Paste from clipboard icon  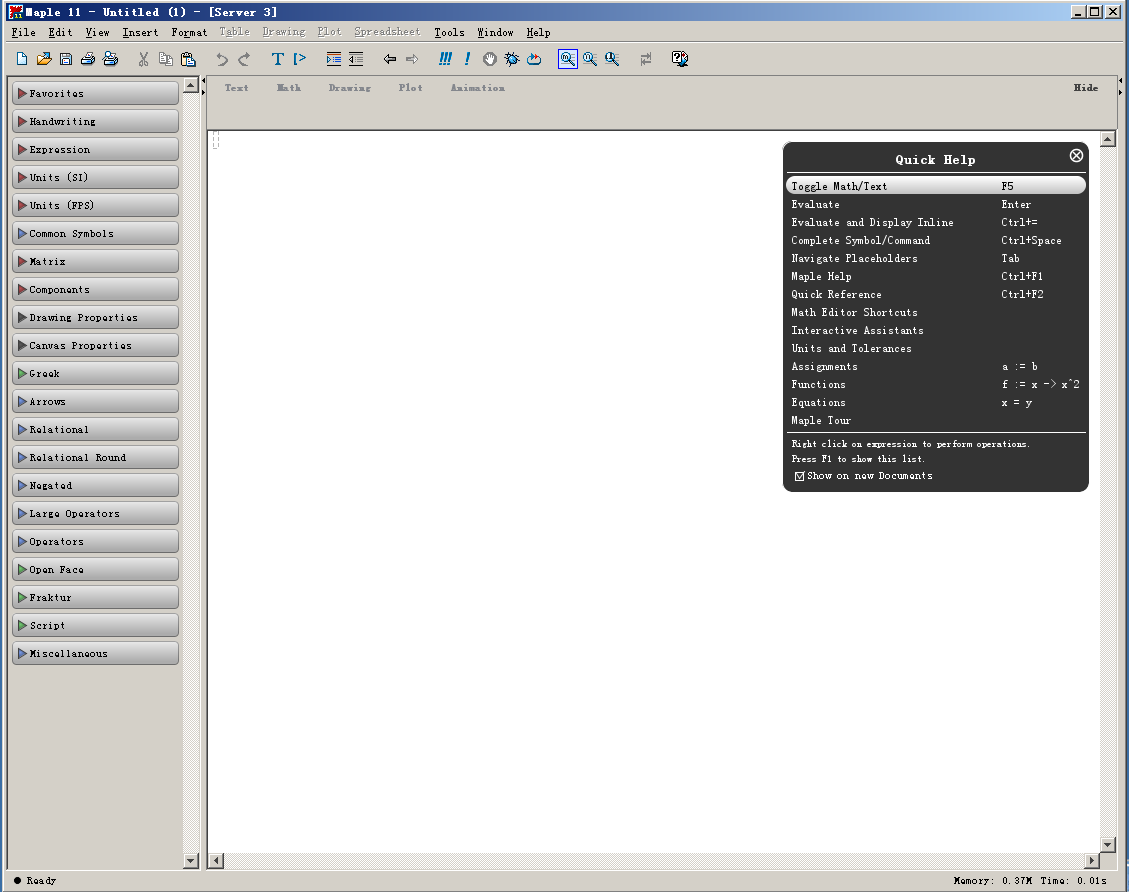[188, 59]
